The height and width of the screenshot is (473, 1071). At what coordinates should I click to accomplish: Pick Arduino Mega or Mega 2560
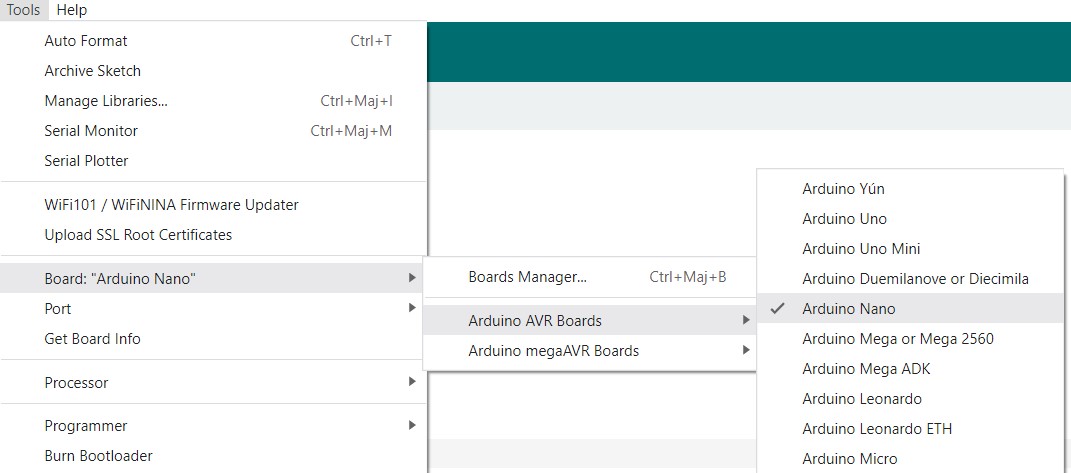(897, 339)
